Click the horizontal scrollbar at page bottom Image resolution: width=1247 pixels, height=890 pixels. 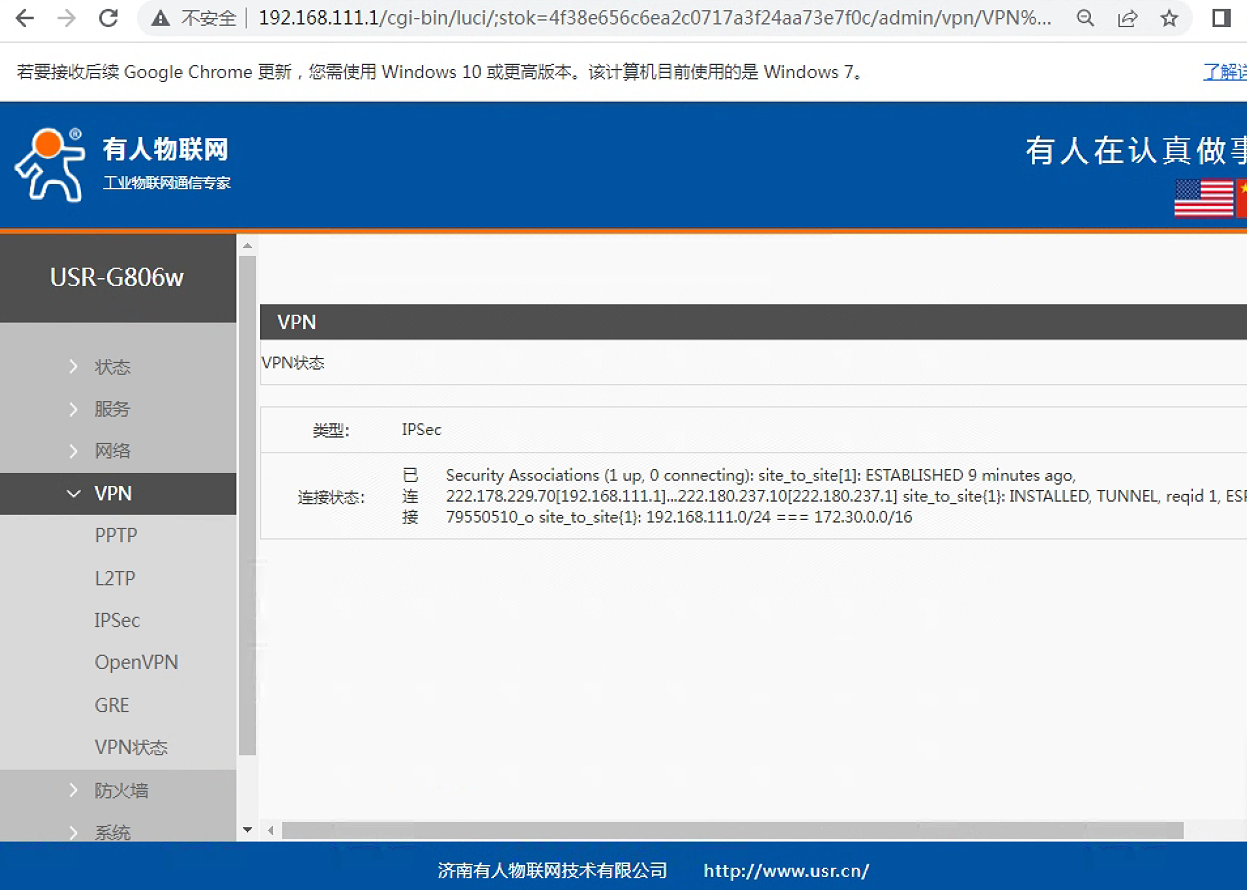[x=732, y=830]
